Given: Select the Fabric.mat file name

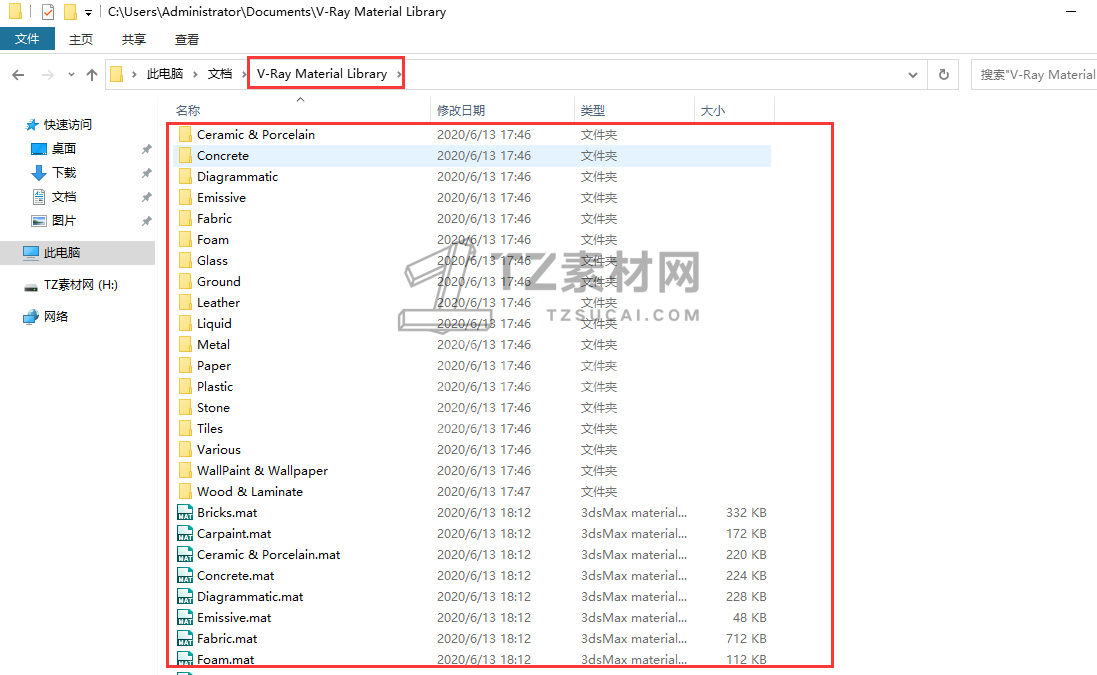Looking at the screenshot, I should click(227, 639).
